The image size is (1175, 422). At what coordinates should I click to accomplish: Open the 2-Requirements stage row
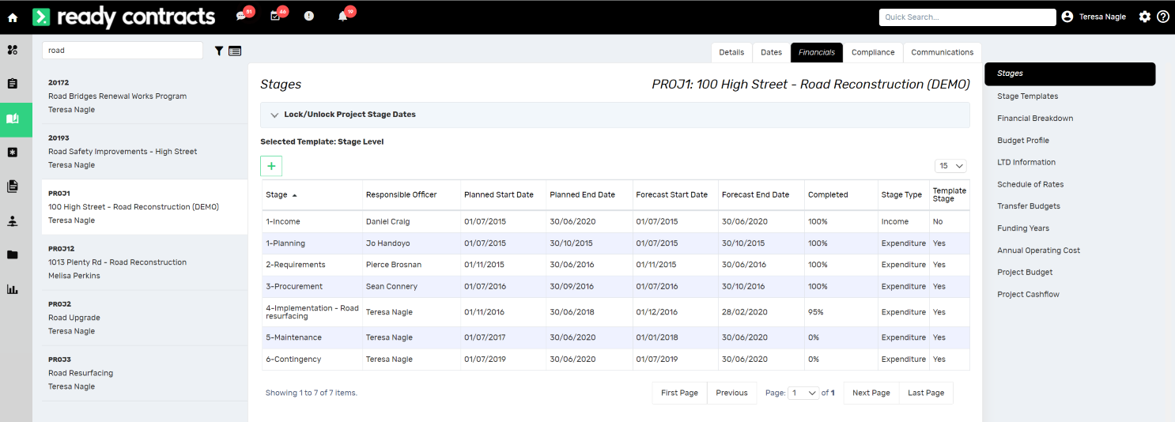[x=615, y=265]
